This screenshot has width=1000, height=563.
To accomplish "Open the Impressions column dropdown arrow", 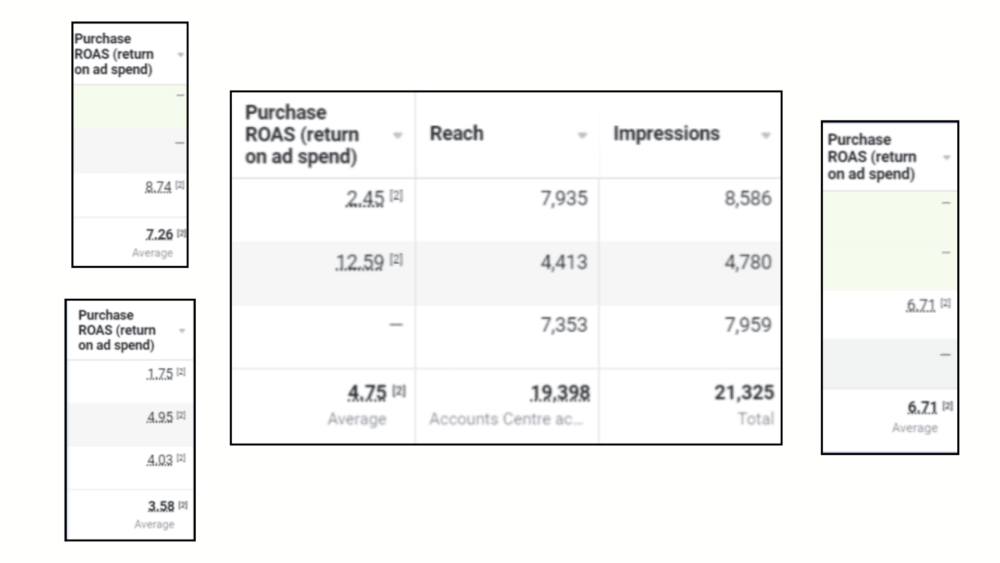I will click(766, 135).
